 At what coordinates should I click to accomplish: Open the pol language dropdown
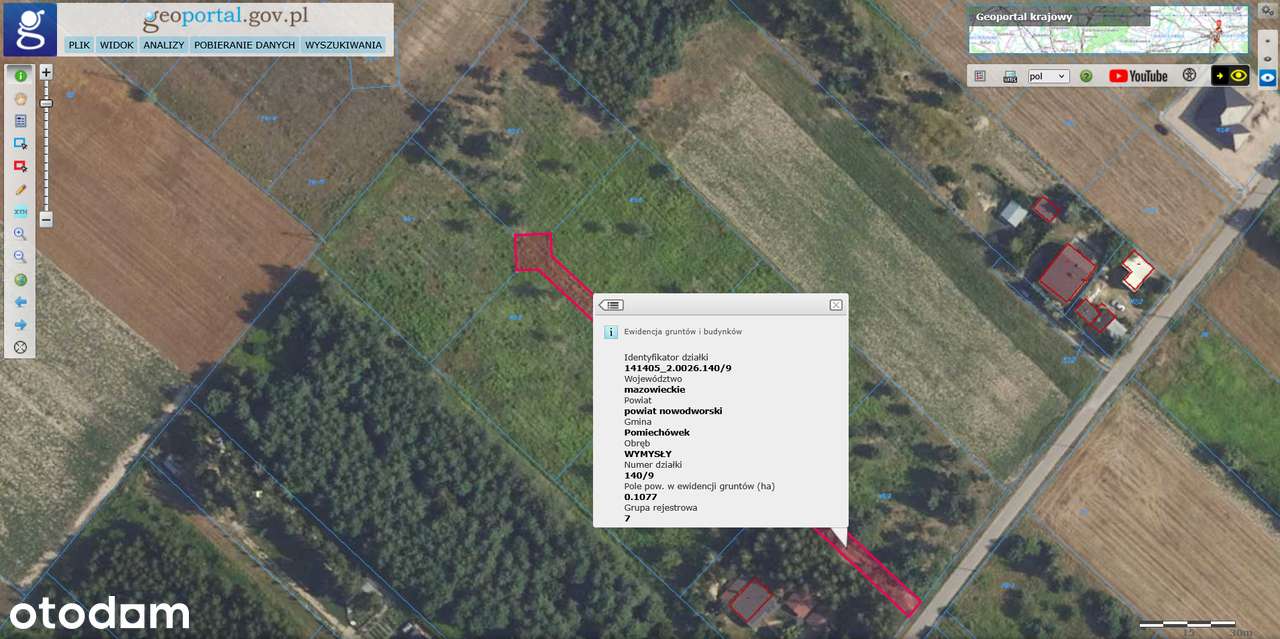[1049, 76]
